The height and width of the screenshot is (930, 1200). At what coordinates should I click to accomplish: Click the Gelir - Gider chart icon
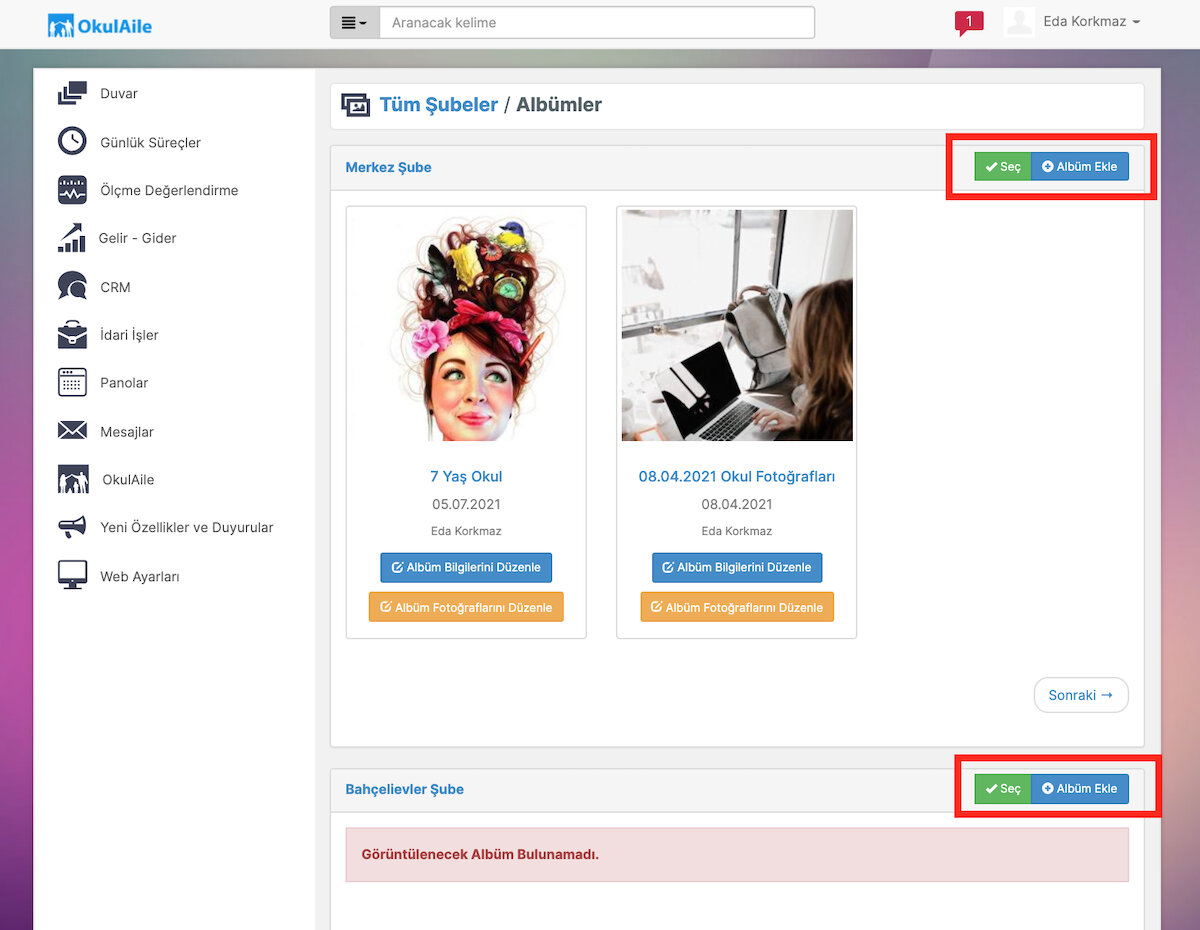72,238
